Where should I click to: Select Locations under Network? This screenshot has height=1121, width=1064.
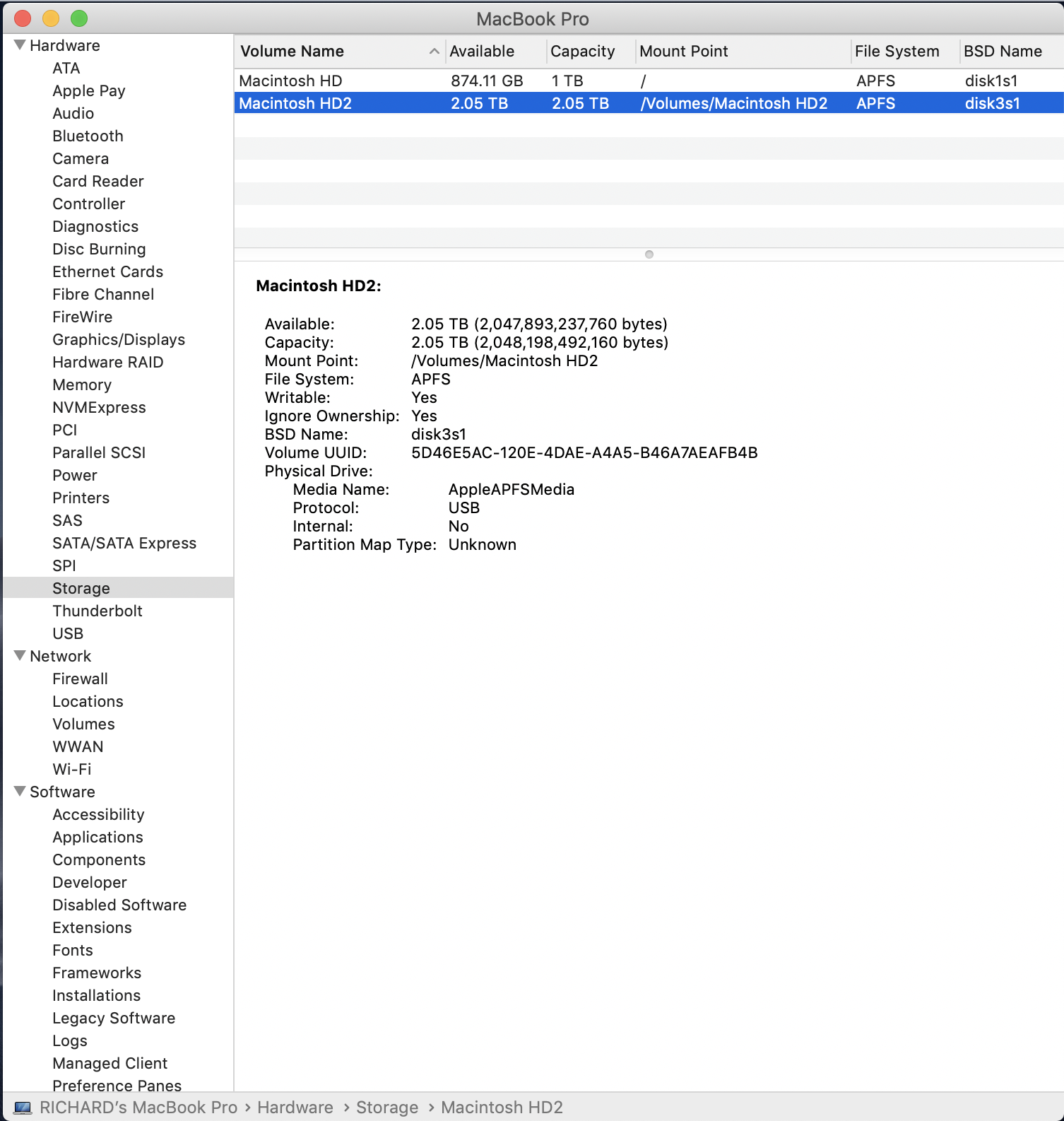pos(88,701)
